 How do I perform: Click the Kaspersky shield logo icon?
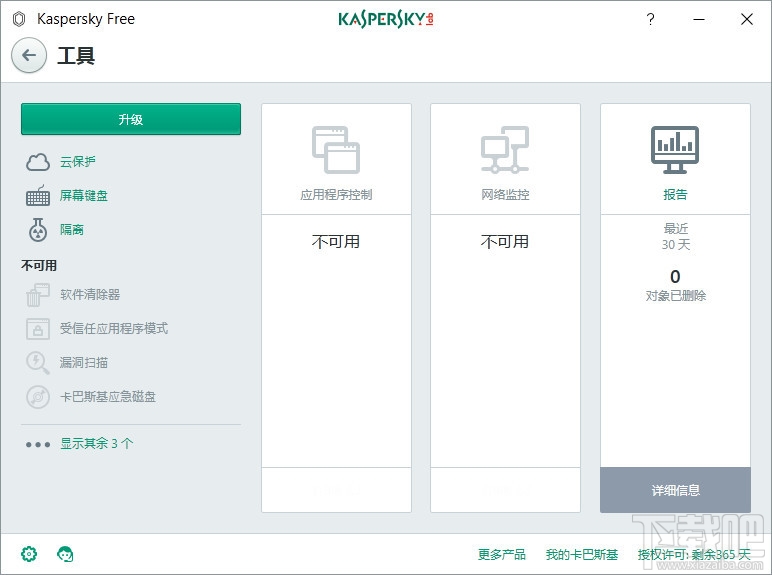(x=19, y=19)
